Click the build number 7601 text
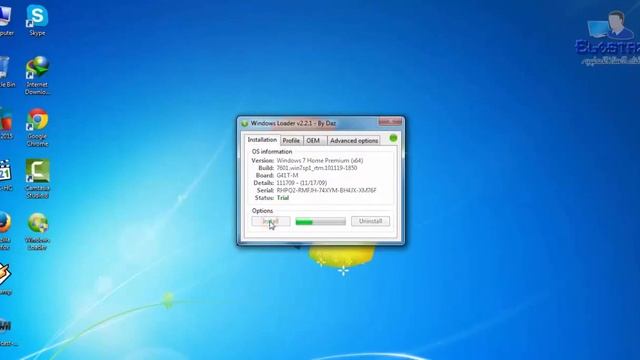The height and width of the screenshot is (360, 640). pos(317,168)
